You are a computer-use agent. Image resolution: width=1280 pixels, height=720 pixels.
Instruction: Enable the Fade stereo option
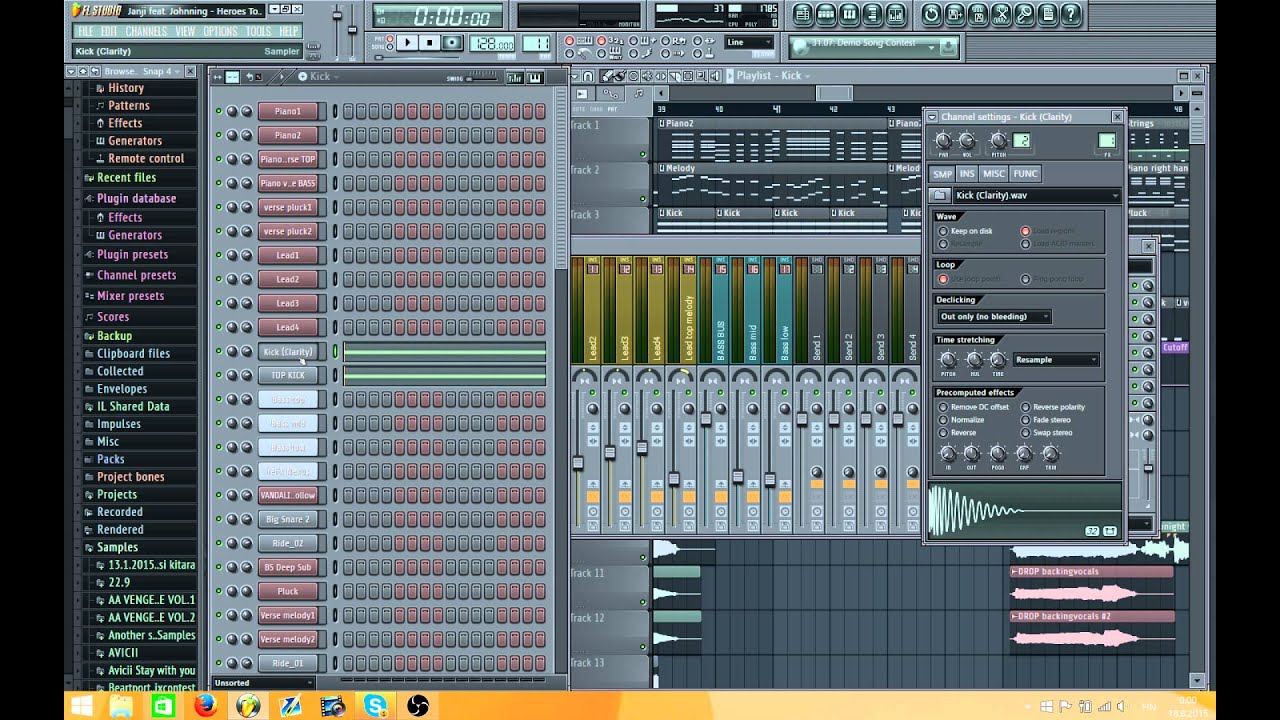tap(1025, 420)
